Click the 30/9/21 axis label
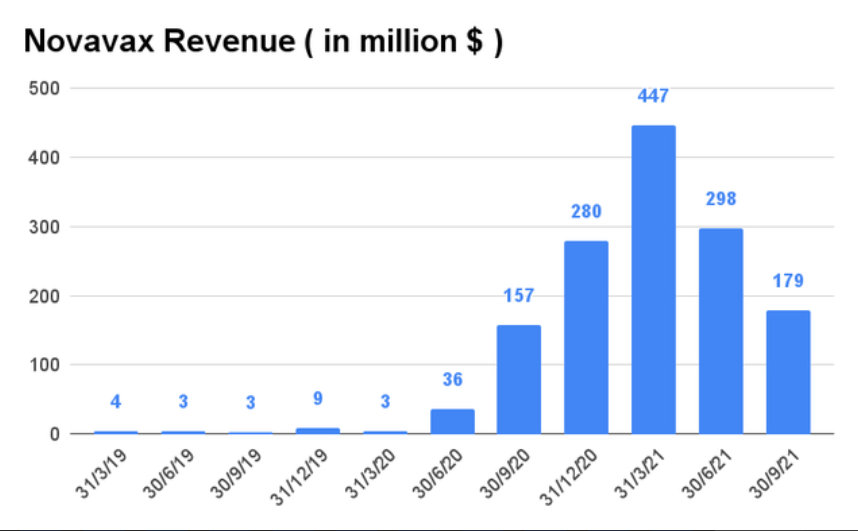The image size is (858, 531). click(774, 474)
